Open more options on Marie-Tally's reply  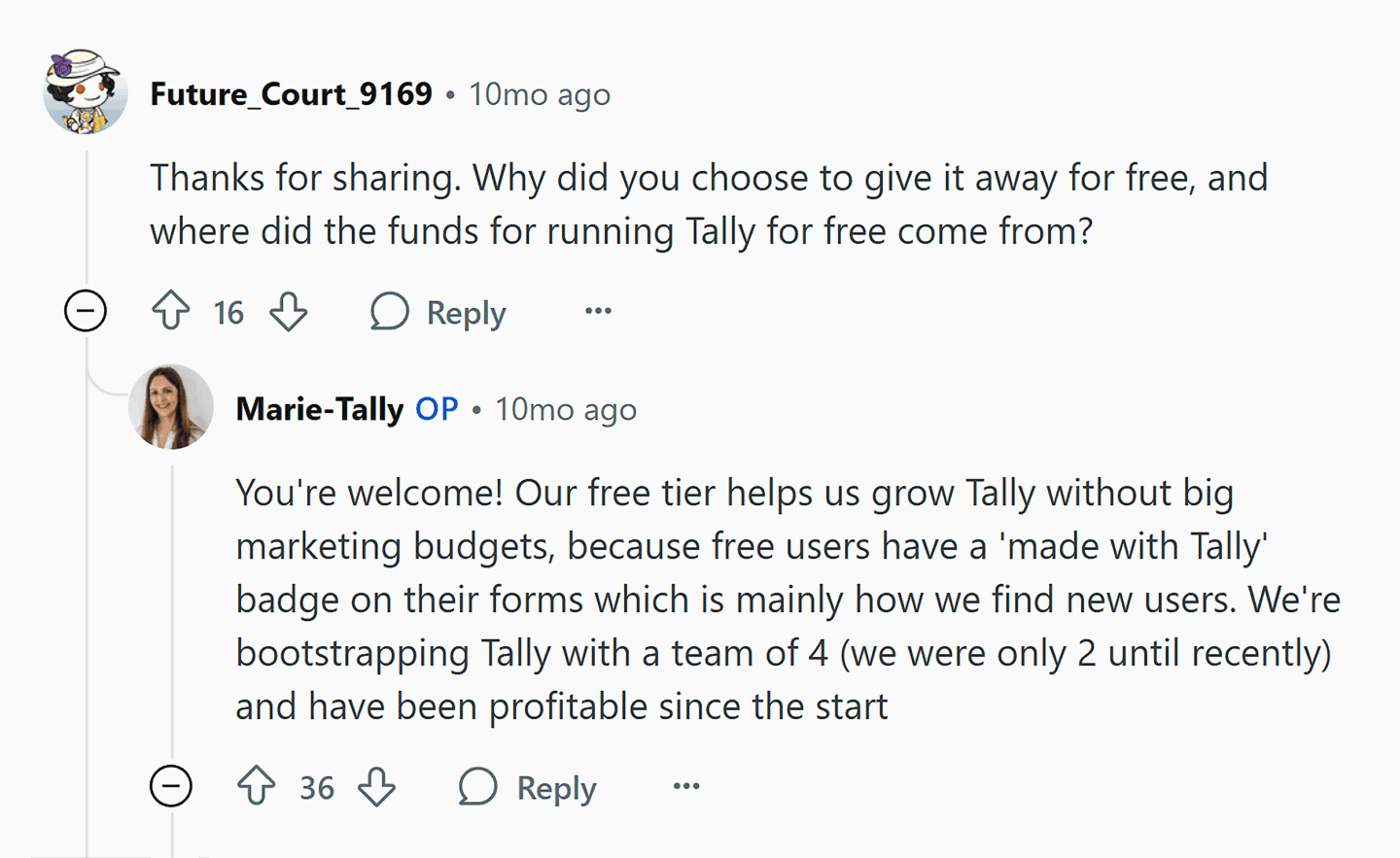click(x=686, y=786)
